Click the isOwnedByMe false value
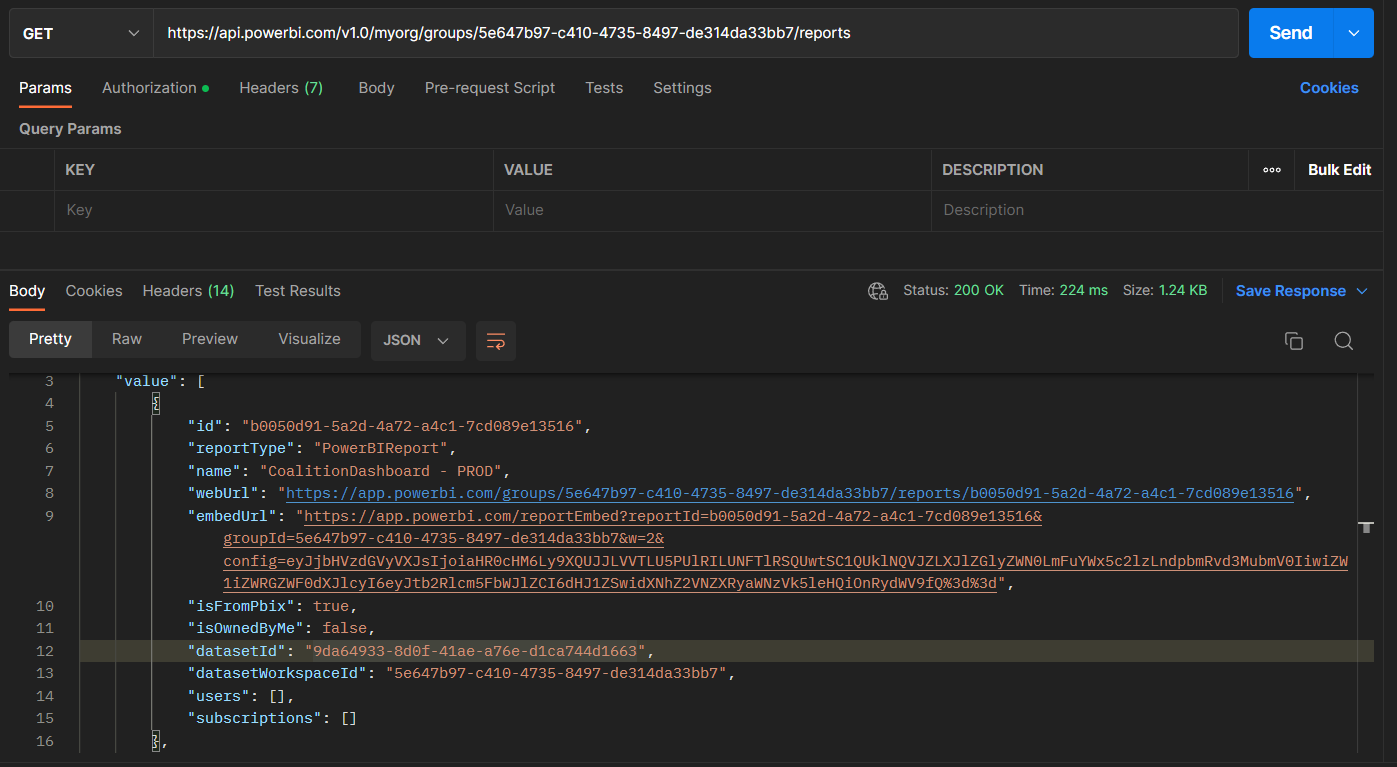1397x767 pixels. pyautogui.click(x=344, y=628)
